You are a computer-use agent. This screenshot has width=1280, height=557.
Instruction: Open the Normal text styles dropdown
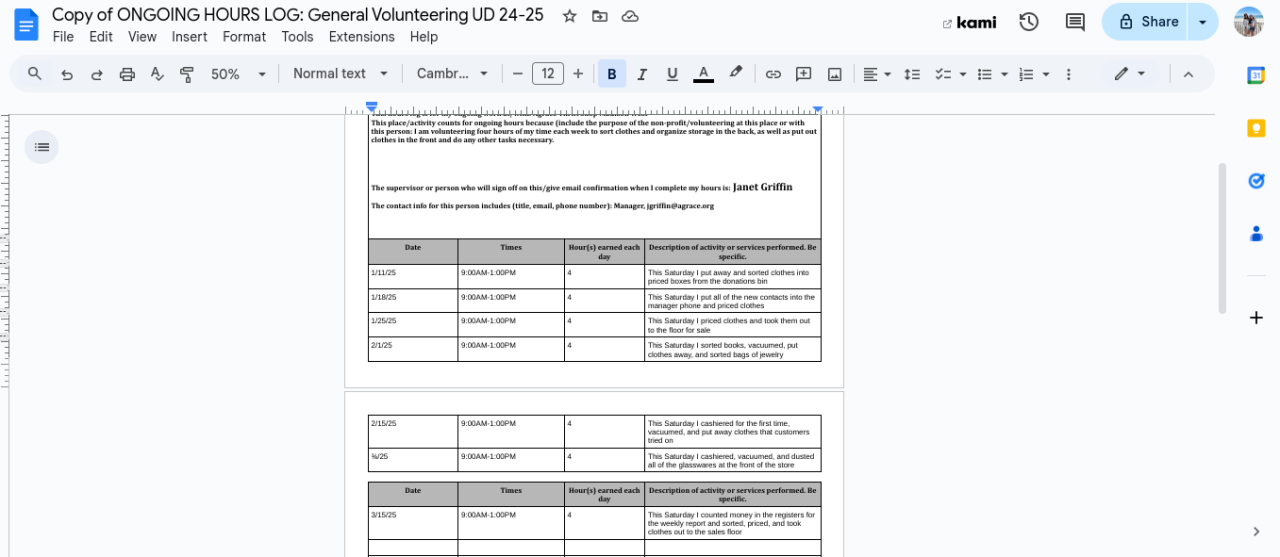340,74
